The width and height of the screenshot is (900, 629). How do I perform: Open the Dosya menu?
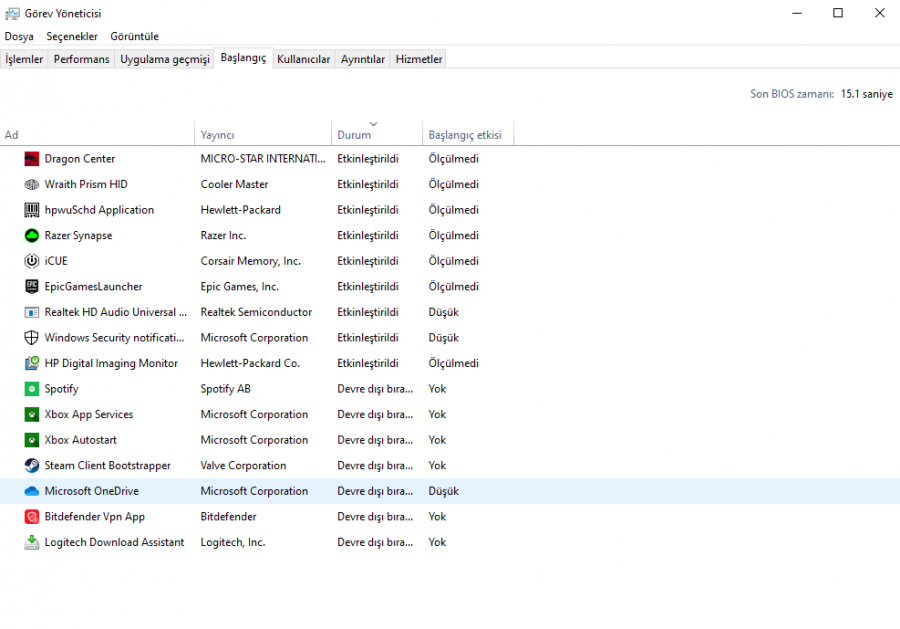19,37
